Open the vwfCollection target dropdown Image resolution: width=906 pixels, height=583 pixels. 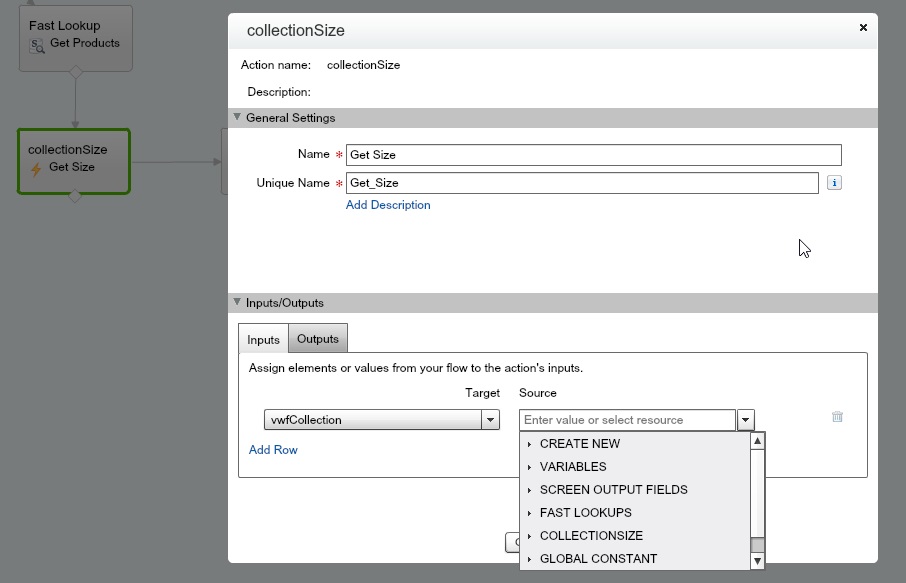(490, 420)
